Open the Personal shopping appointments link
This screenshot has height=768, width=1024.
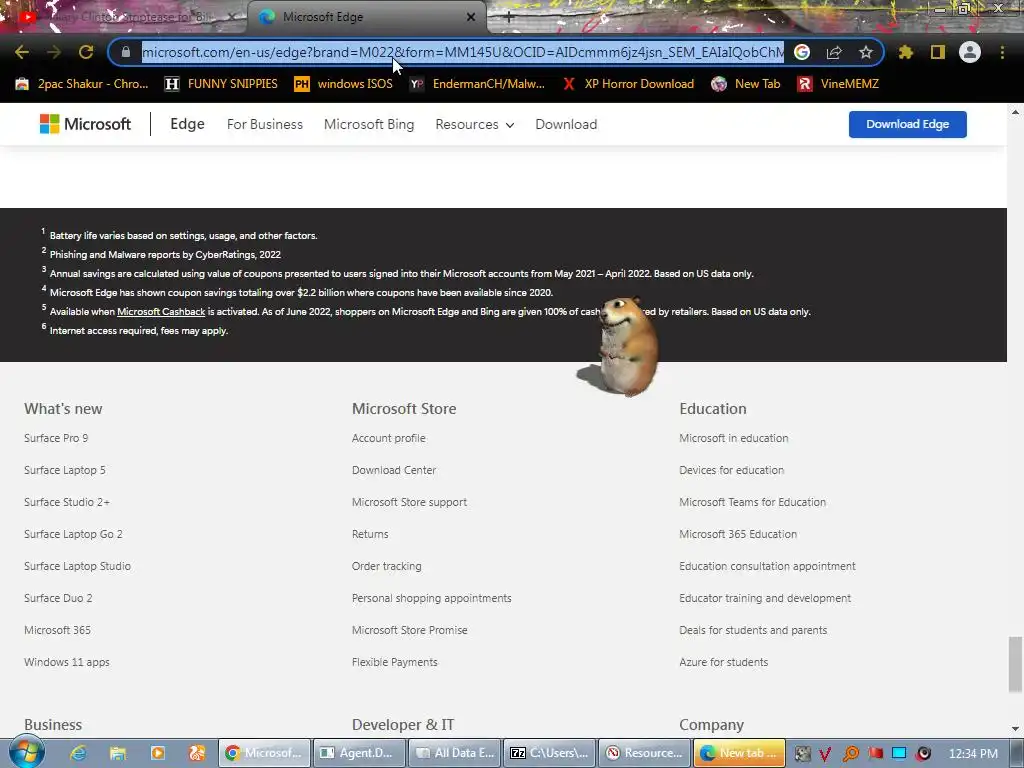(432, 598)
